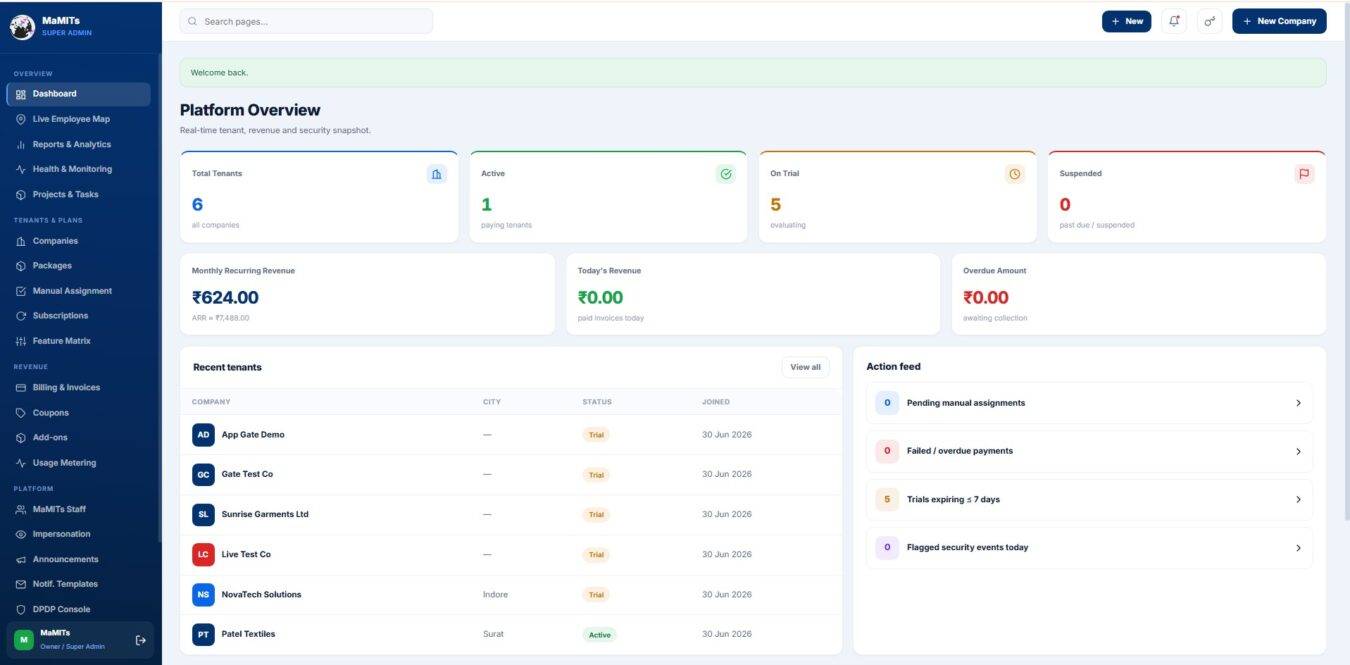1350x665 pixels.
Task: Click the Overdue Amount ₹0.00 value
Action: tap(986, 297)
